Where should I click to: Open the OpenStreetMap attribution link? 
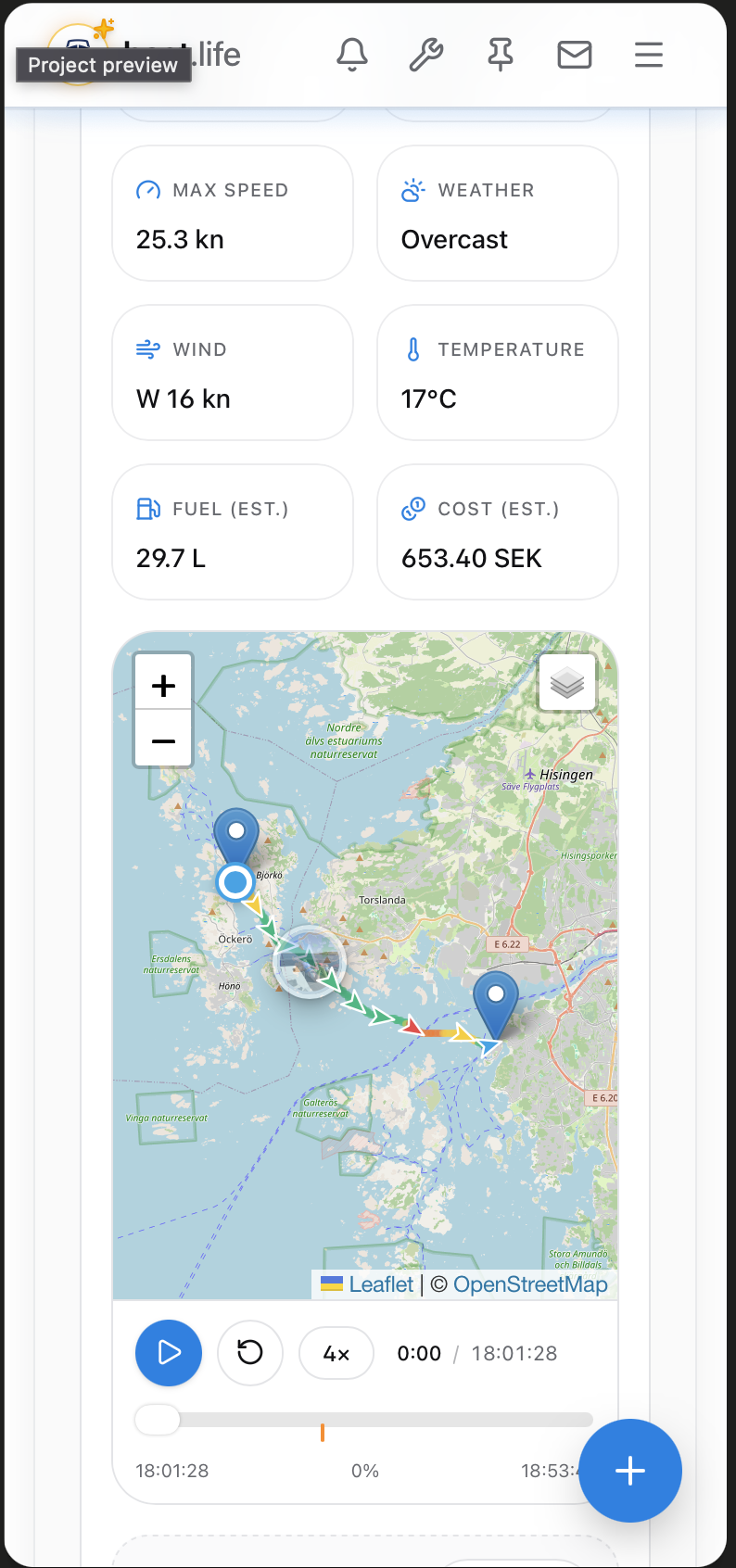pyautogui.click(x=530, y=1284)
